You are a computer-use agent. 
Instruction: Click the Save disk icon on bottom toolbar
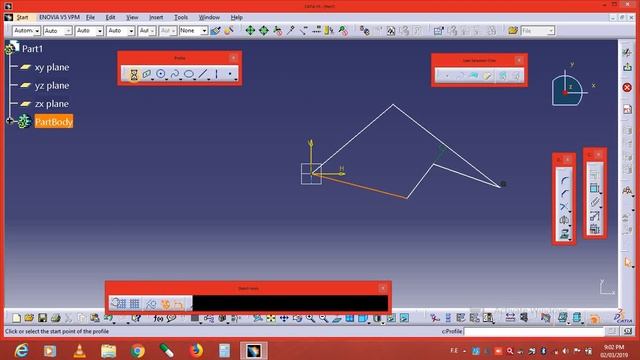click(42, 318)
